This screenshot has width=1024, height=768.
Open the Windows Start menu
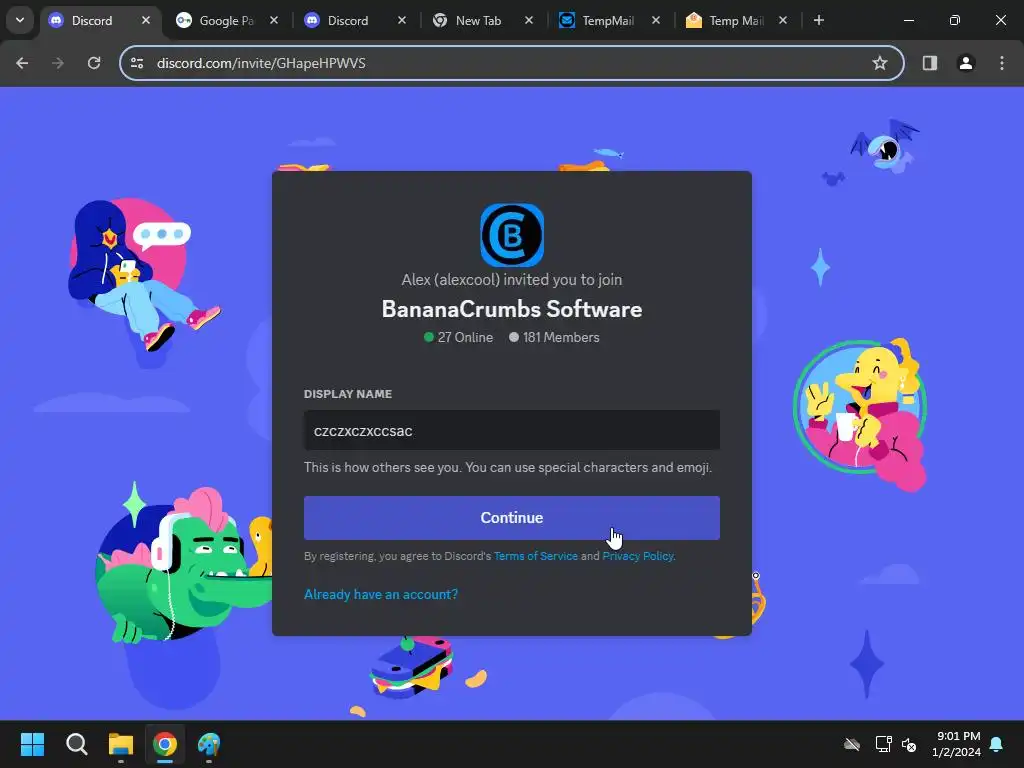click(x=33, y=744)
